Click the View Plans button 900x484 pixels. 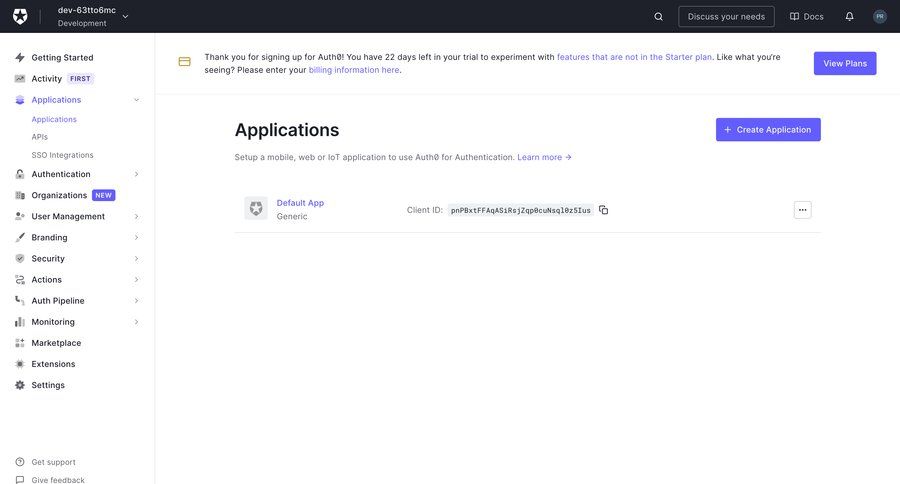845,63
